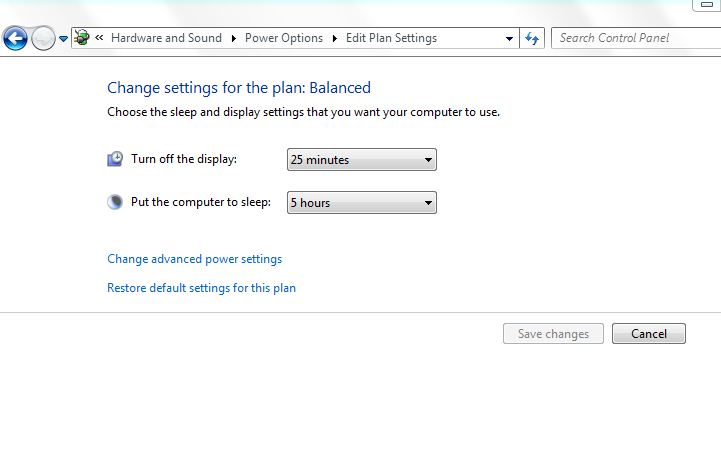
Task: Select the Edit Plan Settings breadcrumb
Action: [391, 38]
